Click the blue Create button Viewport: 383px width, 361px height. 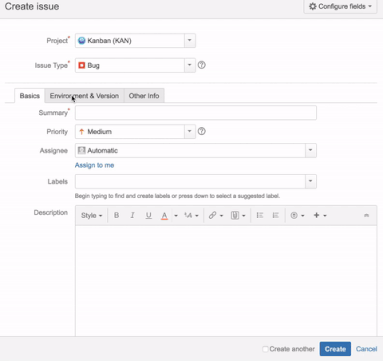pyautogui.click(x=335, y=349)
